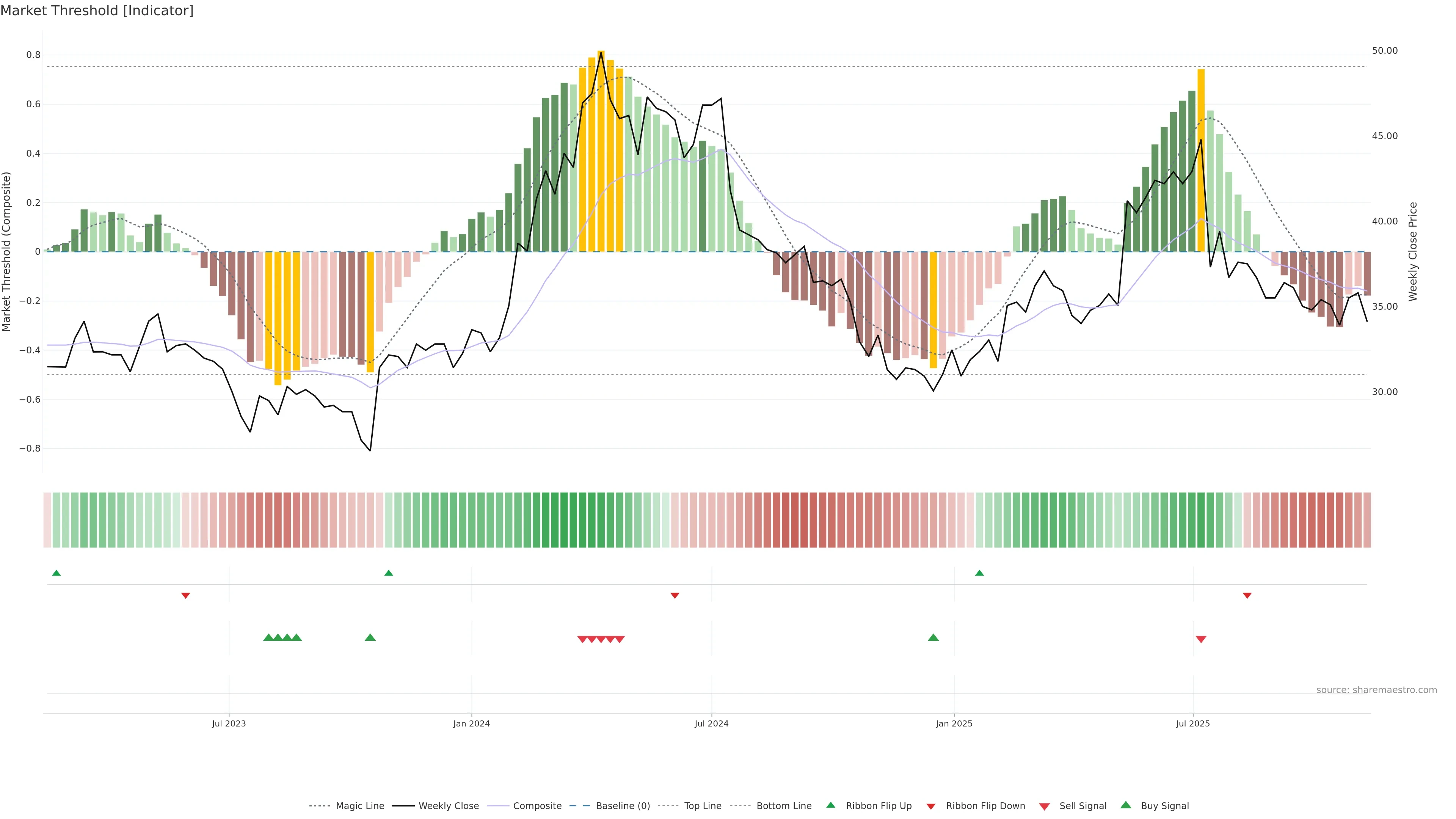Image resolution: width=1456 pixels, height=819 pixels.
Task: Toggle Top Line legend entry
Action: 703,806
